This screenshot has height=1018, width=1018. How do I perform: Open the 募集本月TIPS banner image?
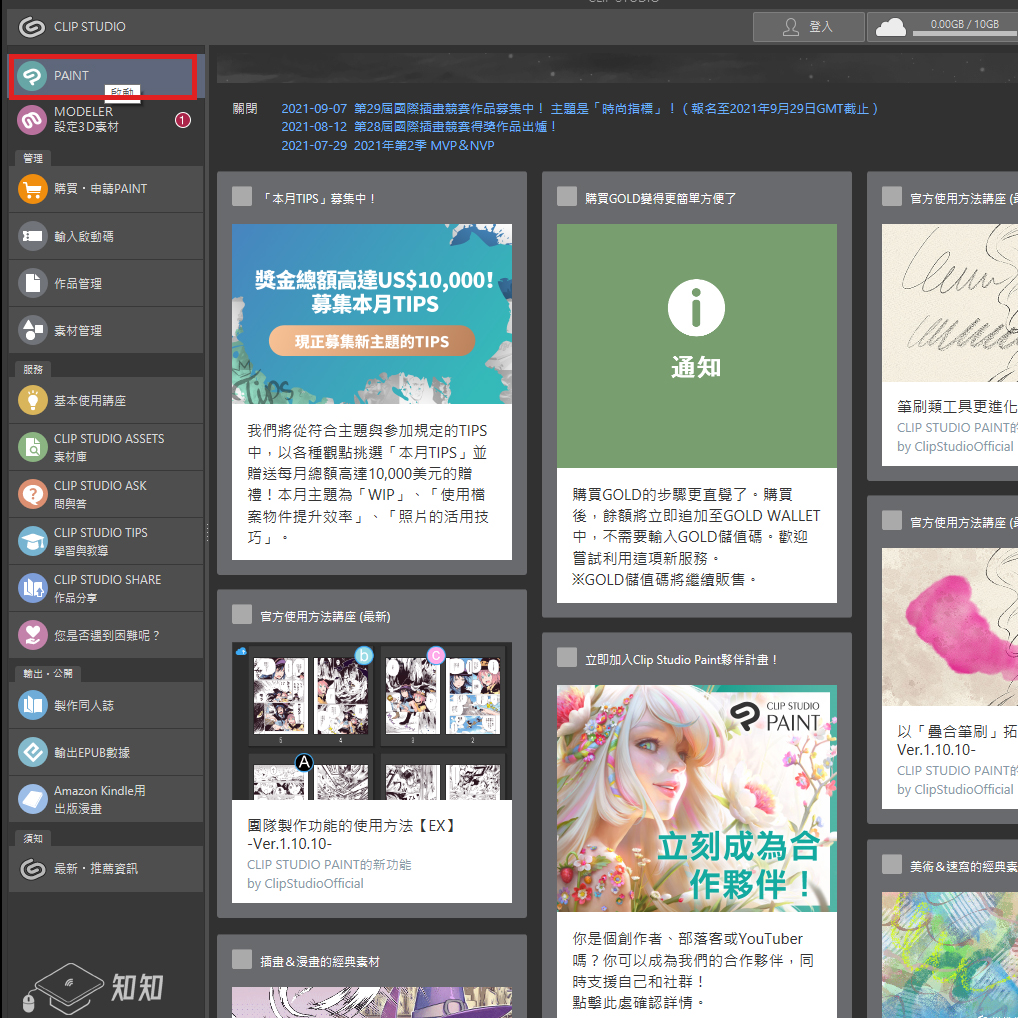click(371, 314)
